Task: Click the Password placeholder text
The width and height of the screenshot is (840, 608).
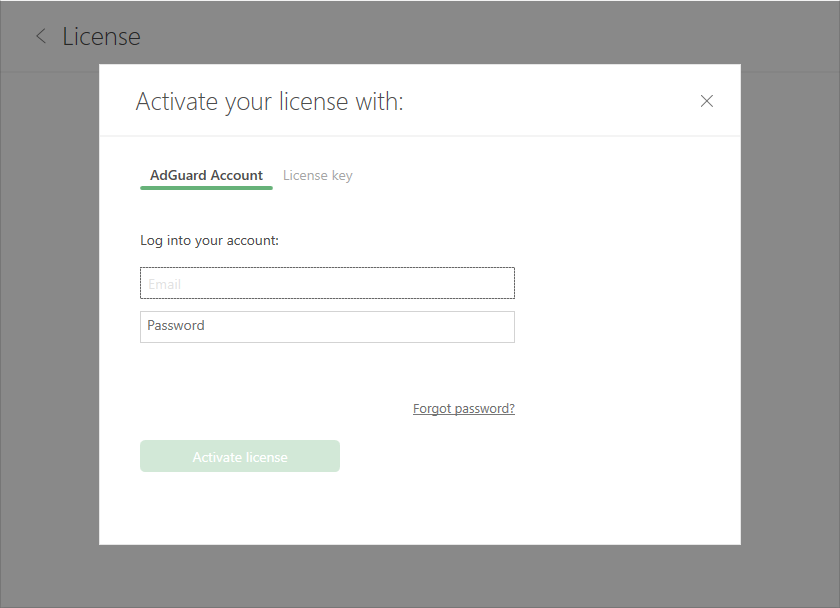Action: pos(176,326)
